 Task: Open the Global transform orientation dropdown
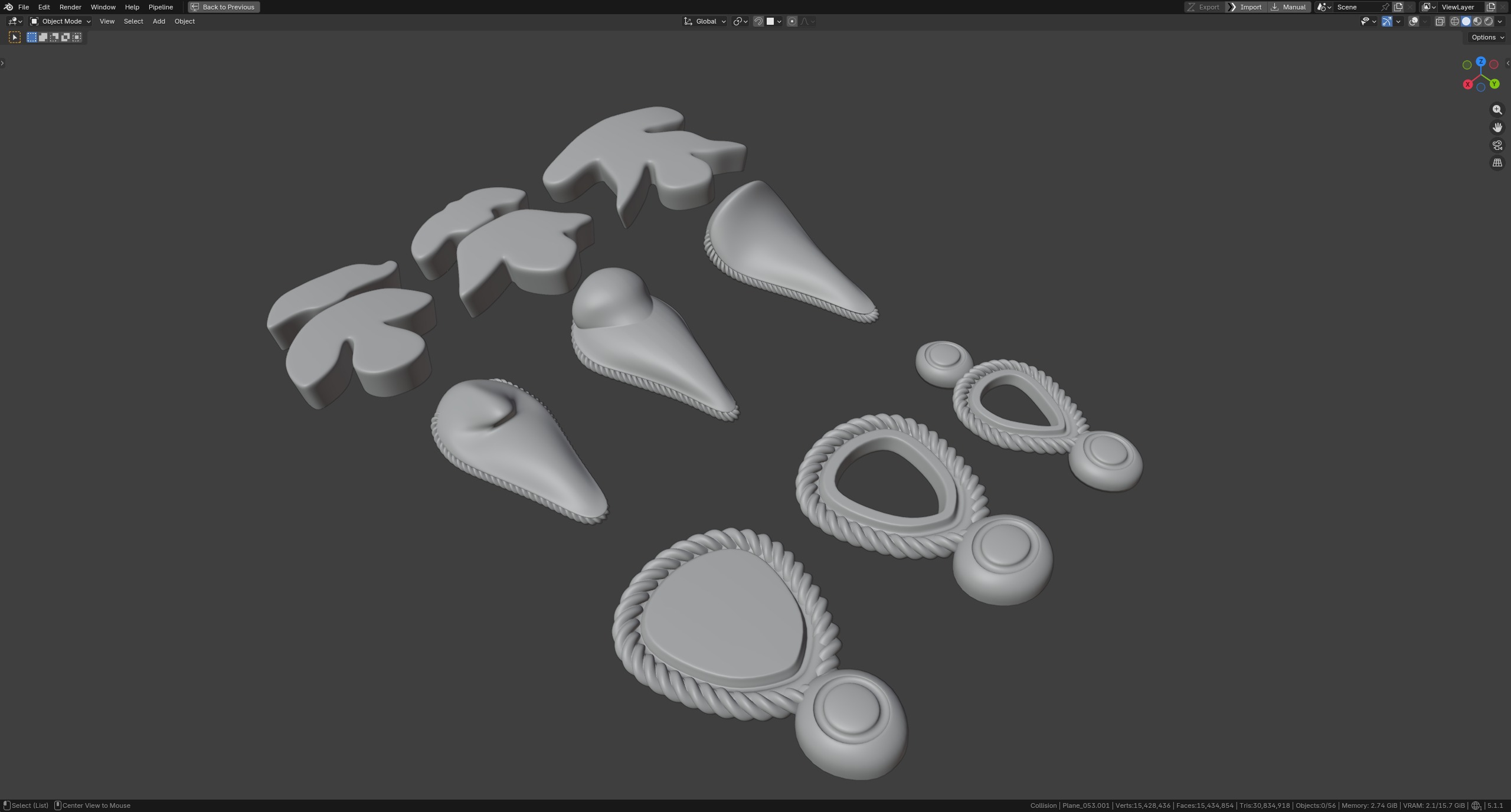tap(705, 21)
